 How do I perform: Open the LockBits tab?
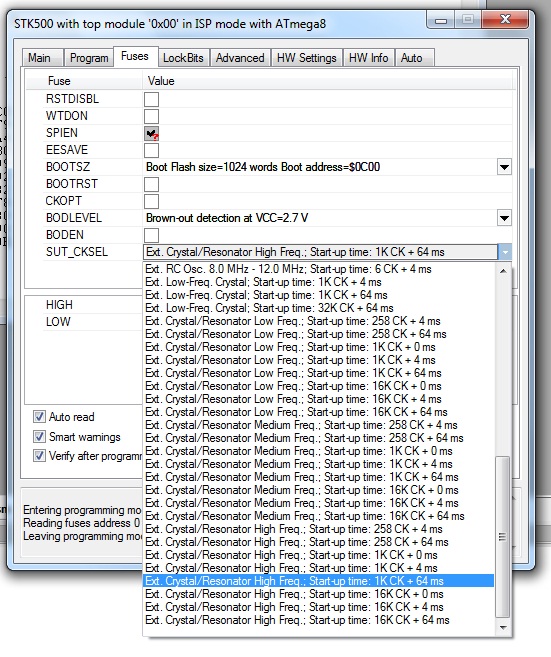(184, 58)
